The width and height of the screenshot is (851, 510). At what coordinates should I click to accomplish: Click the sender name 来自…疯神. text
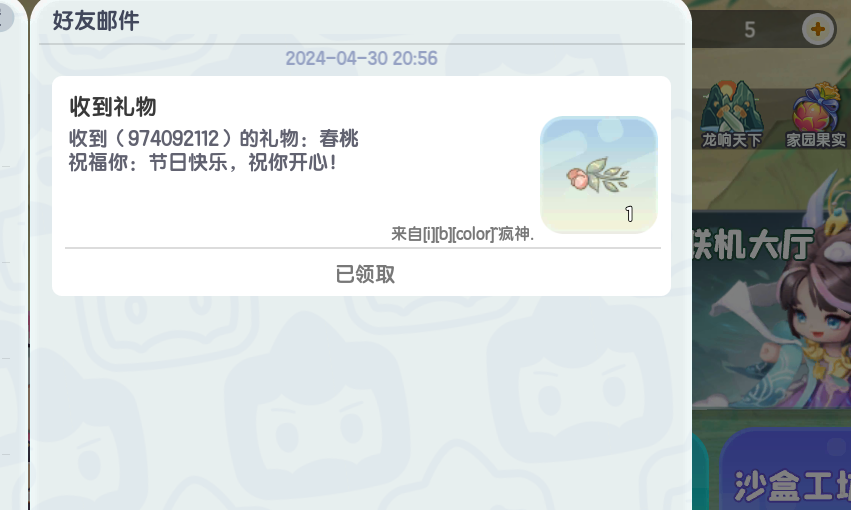pyautogui.click(x=462, y=234)
